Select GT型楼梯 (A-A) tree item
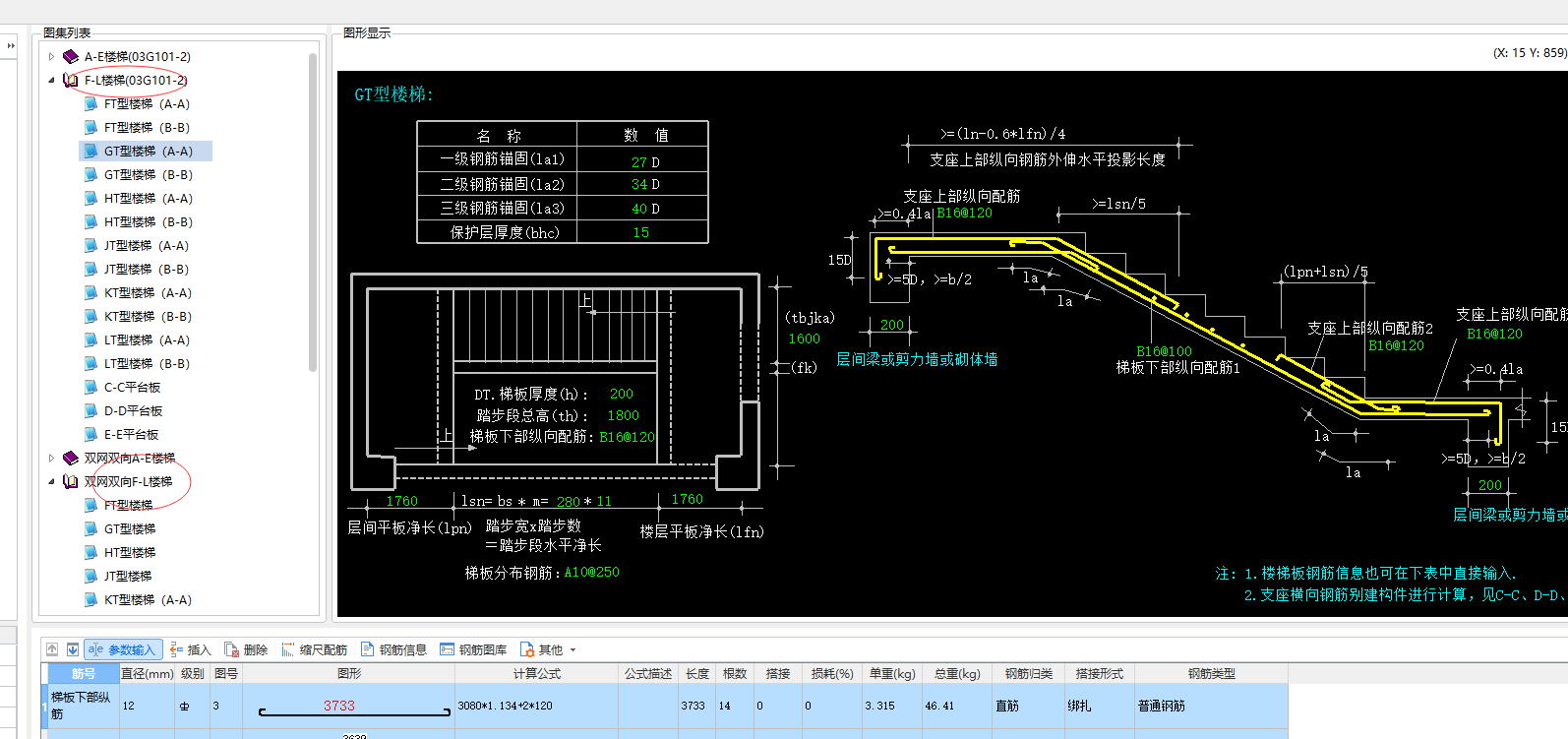This screenshot has height=739, width=1568. [148, 152]
